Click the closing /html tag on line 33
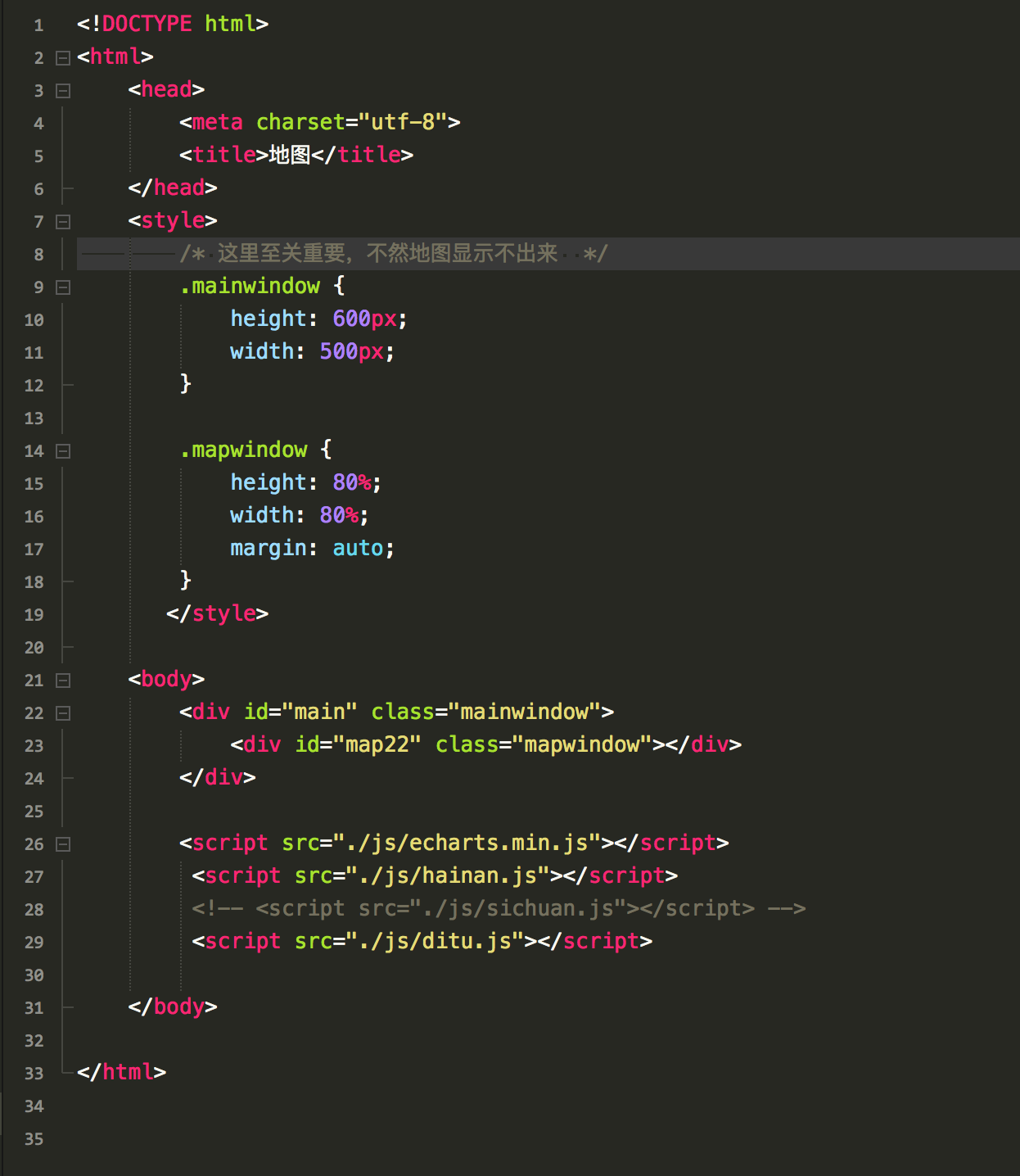Screen dimensions: 1020x1176 click(x=121, y=1072)
